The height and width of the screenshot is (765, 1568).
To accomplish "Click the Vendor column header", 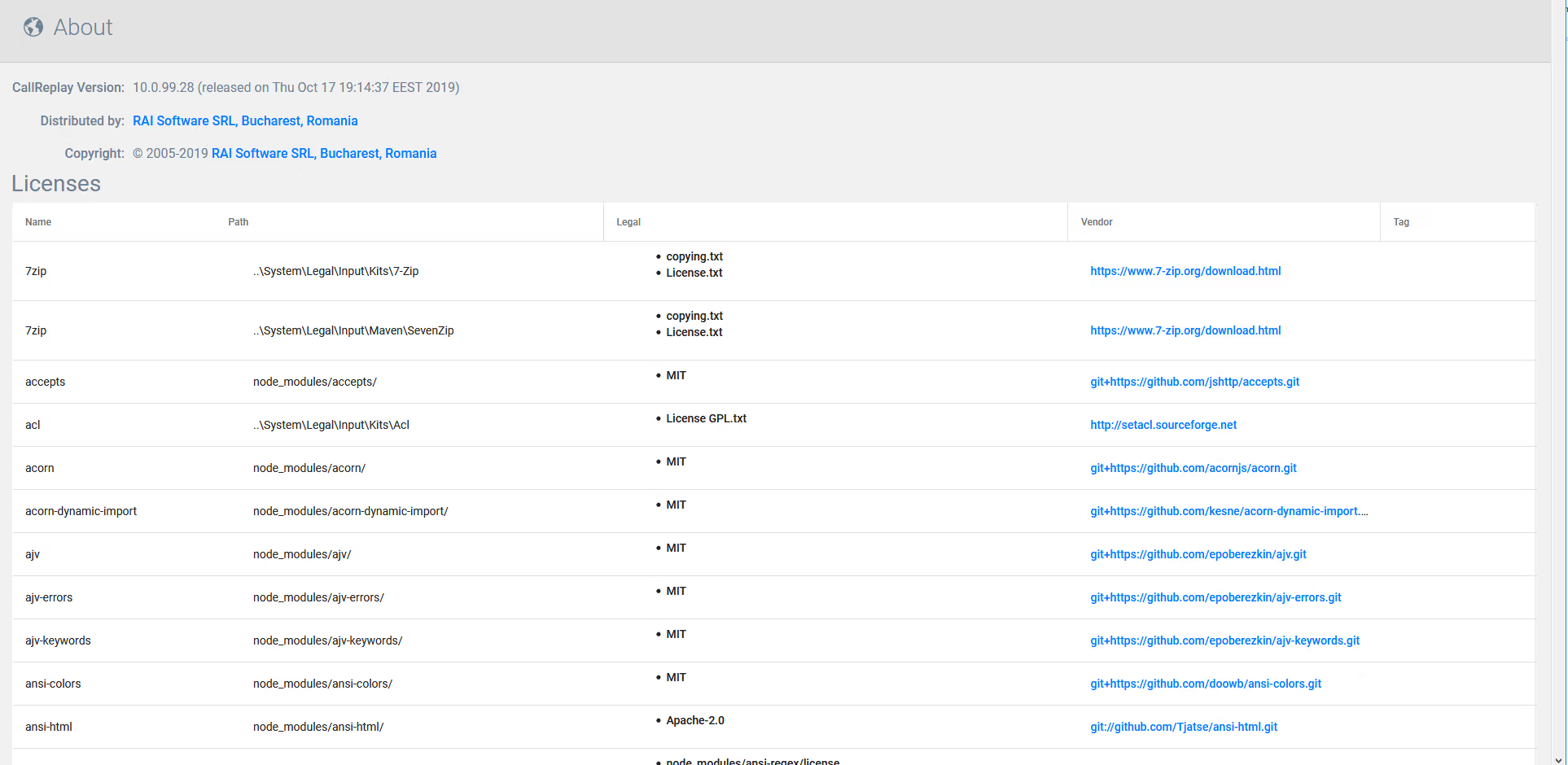I will coord(1097,222).
